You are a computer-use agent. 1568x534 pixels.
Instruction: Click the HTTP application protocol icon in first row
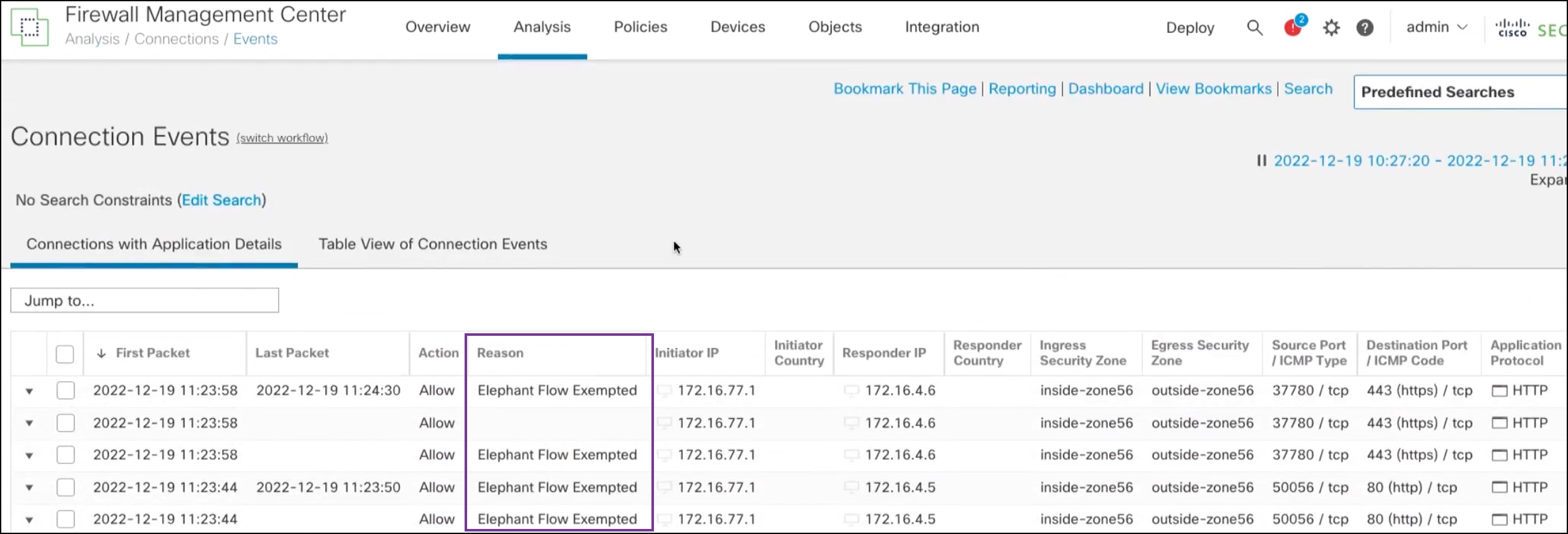click(1499, 391)
